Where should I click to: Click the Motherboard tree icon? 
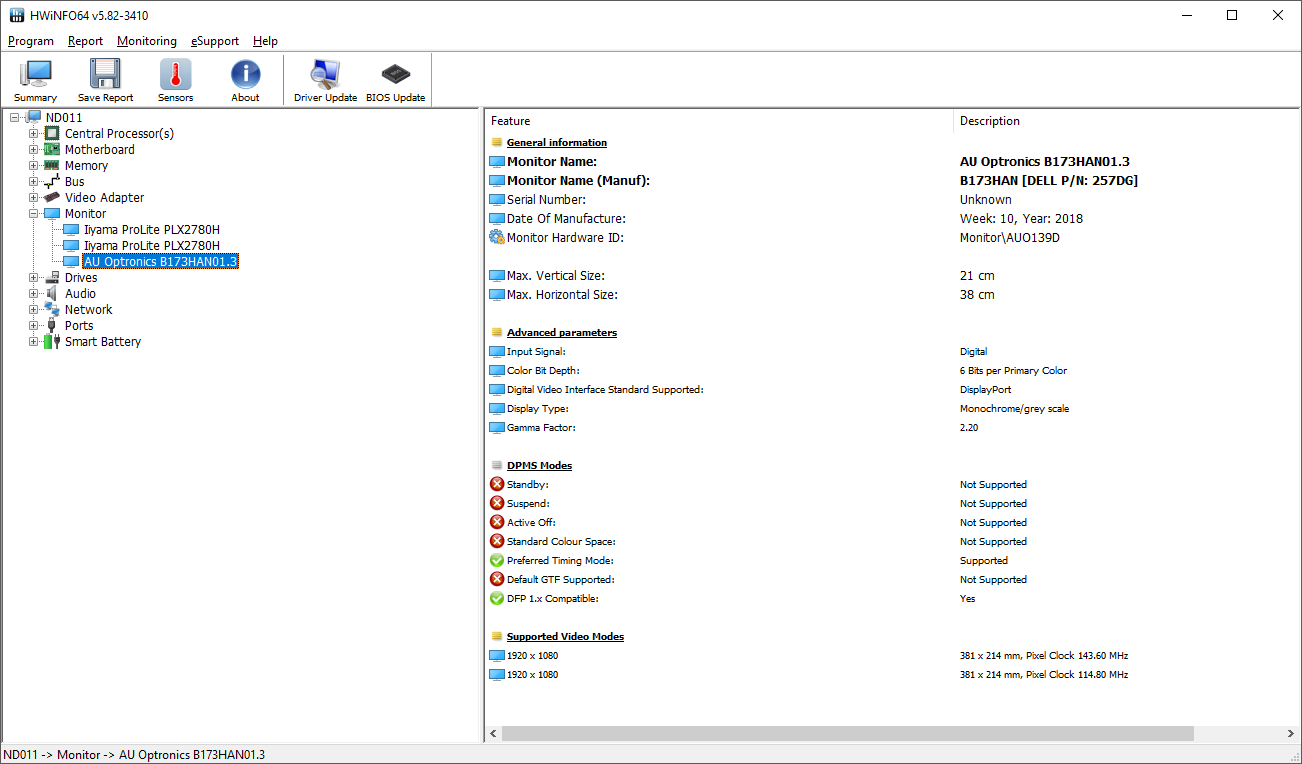pos(51,150)
